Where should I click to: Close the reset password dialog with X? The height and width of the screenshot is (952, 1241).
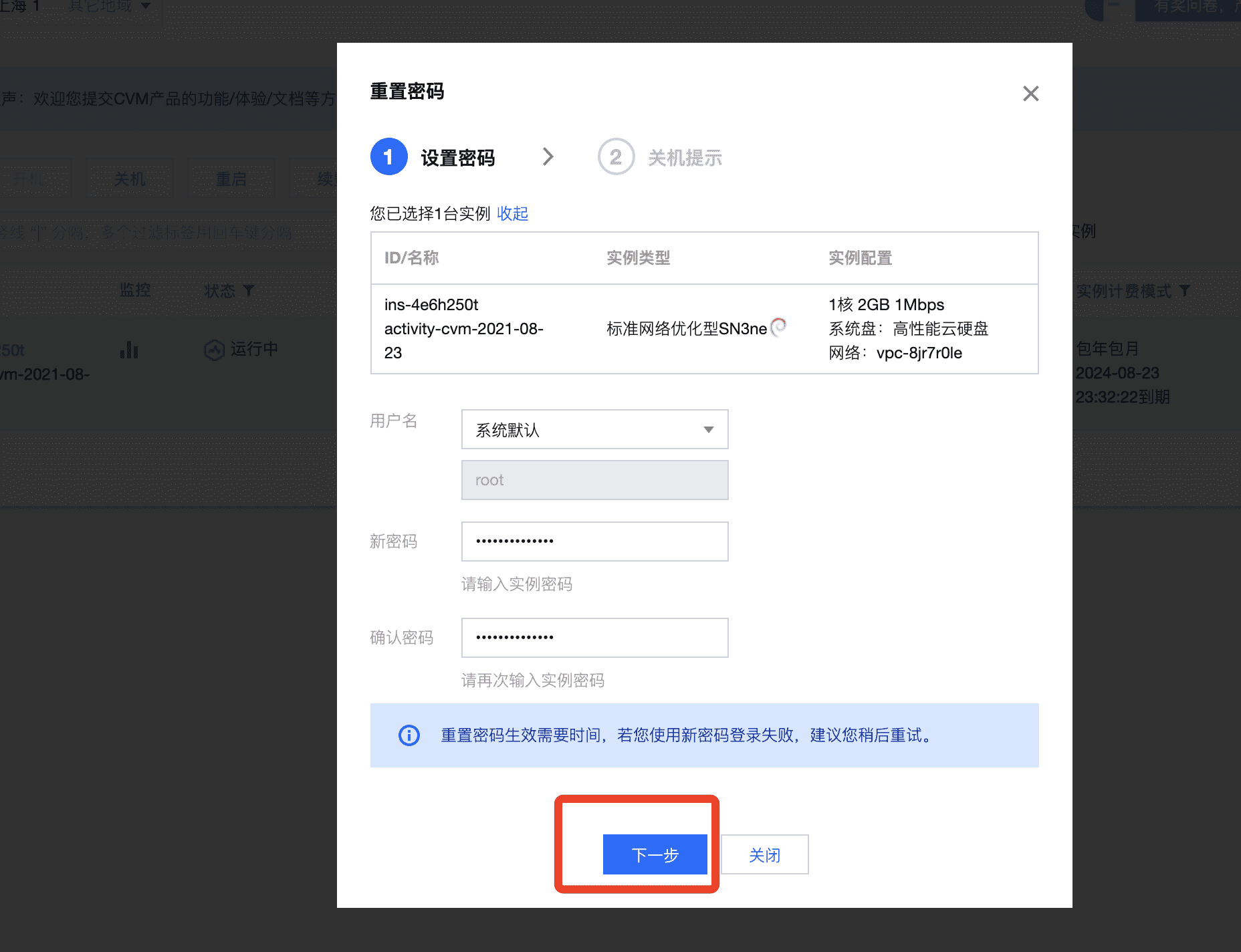click(x=1030, y=94)
